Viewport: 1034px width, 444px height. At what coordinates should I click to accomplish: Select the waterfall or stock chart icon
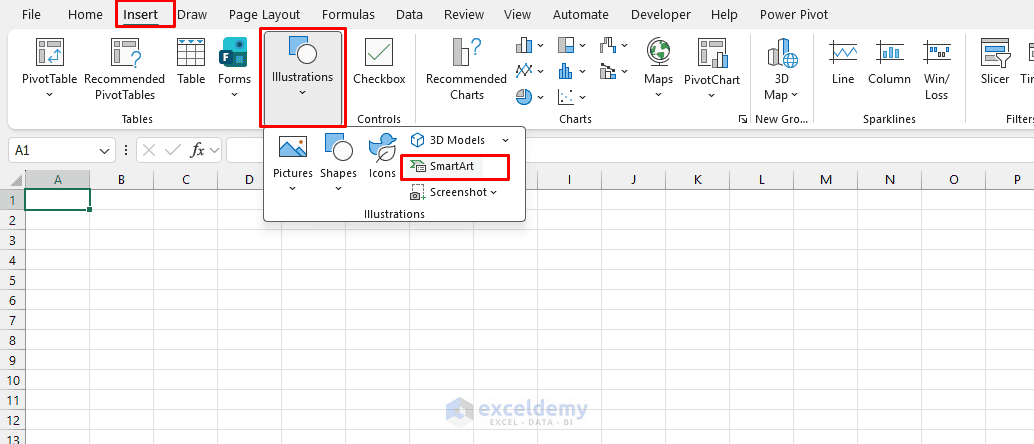tap(608, 46)
